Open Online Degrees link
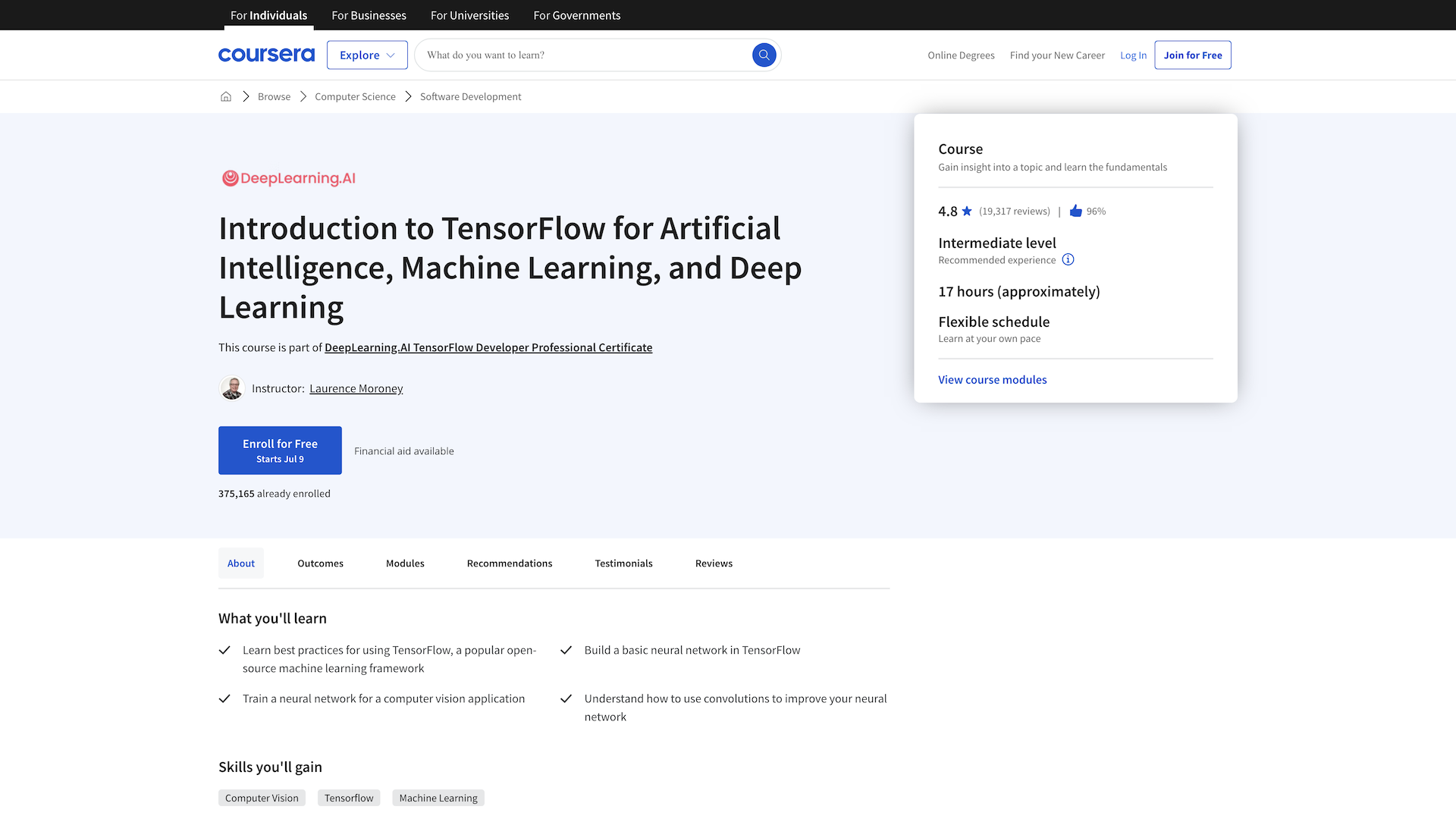 coord(961,55)
